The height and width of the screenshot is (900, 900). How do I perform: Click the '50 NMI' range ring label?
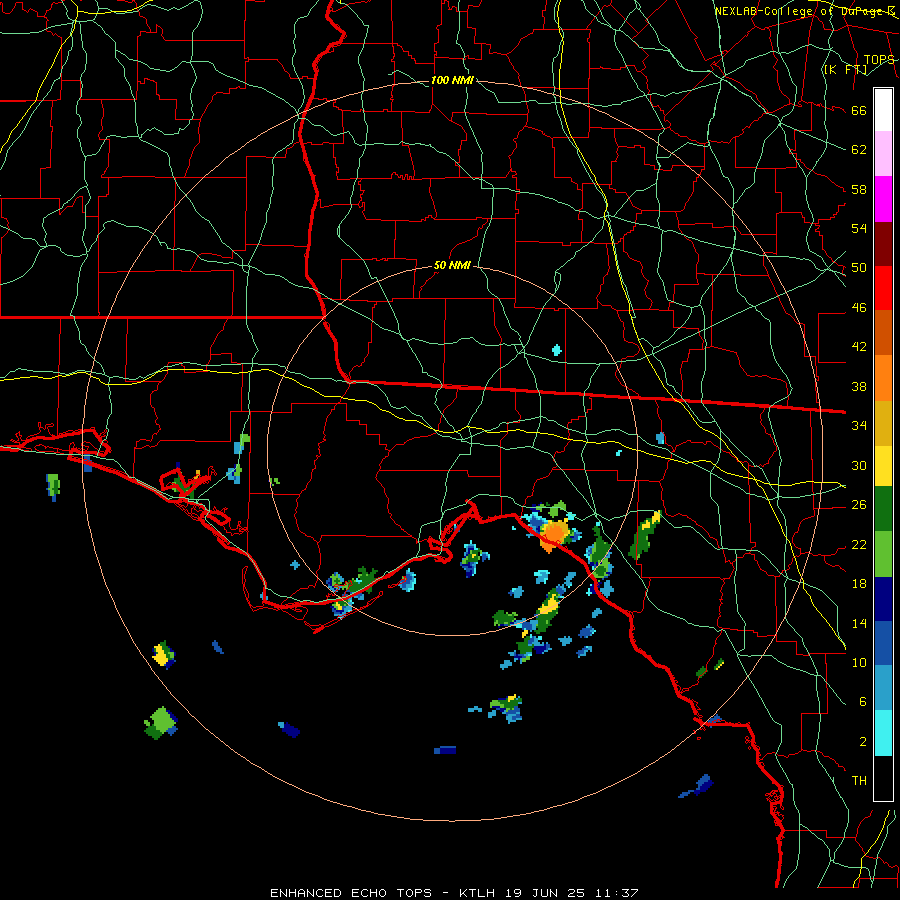click(x=452, y=265)
